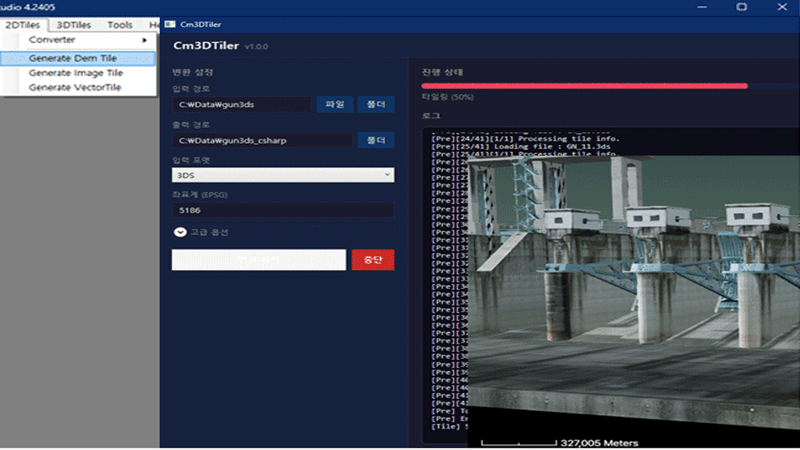Click the wide white button beside the red 중단 button

tap(259, 260)
